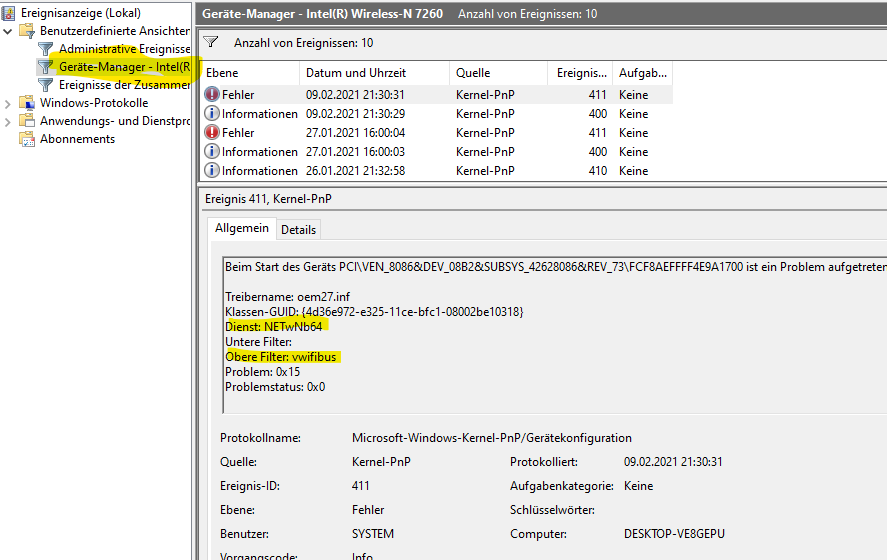Click the Klassen-GUID line in description
Screen dimensions: 887x560
point(374,312)
